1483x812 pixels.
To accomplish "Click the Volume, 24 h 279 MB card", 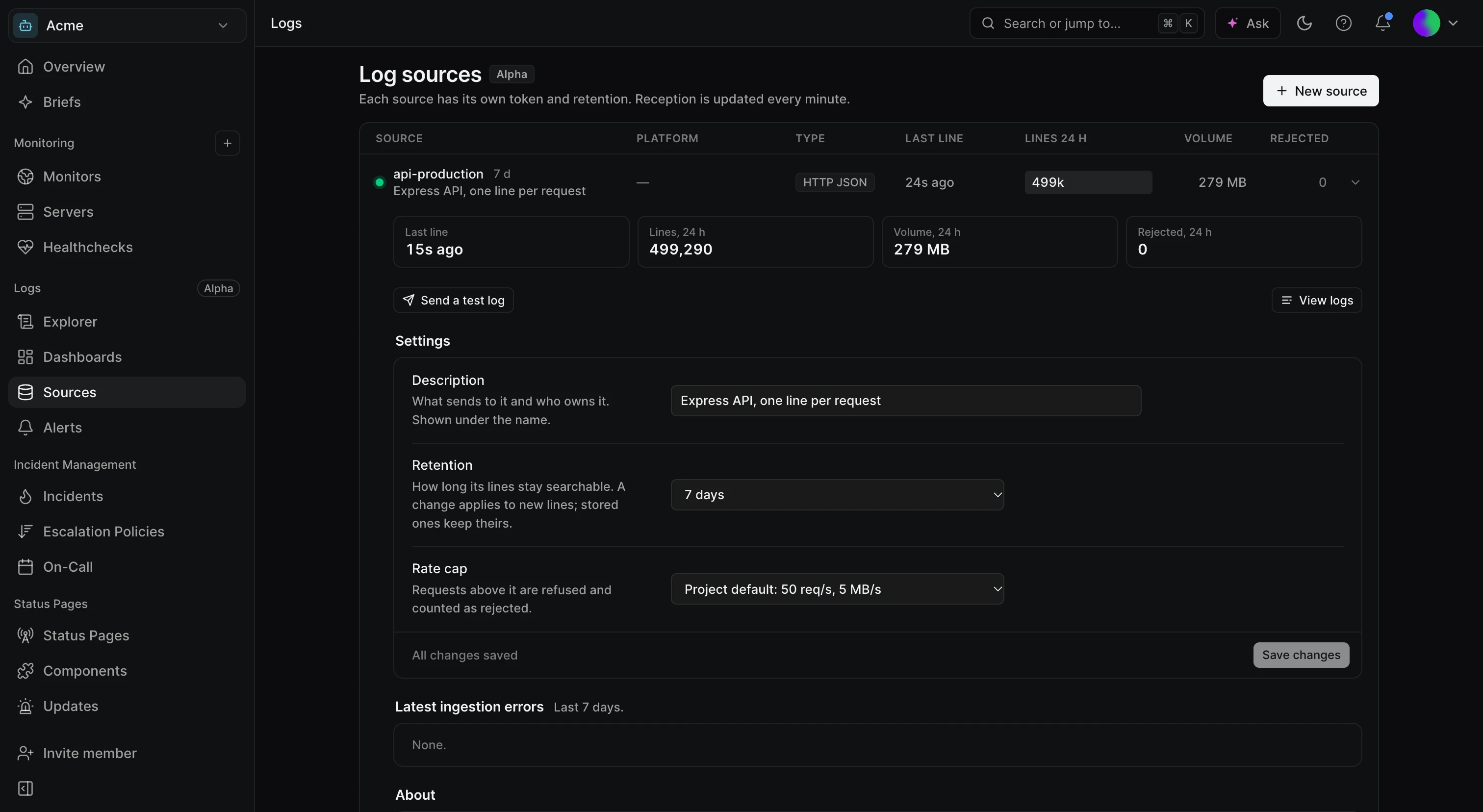I will (999, 242).
